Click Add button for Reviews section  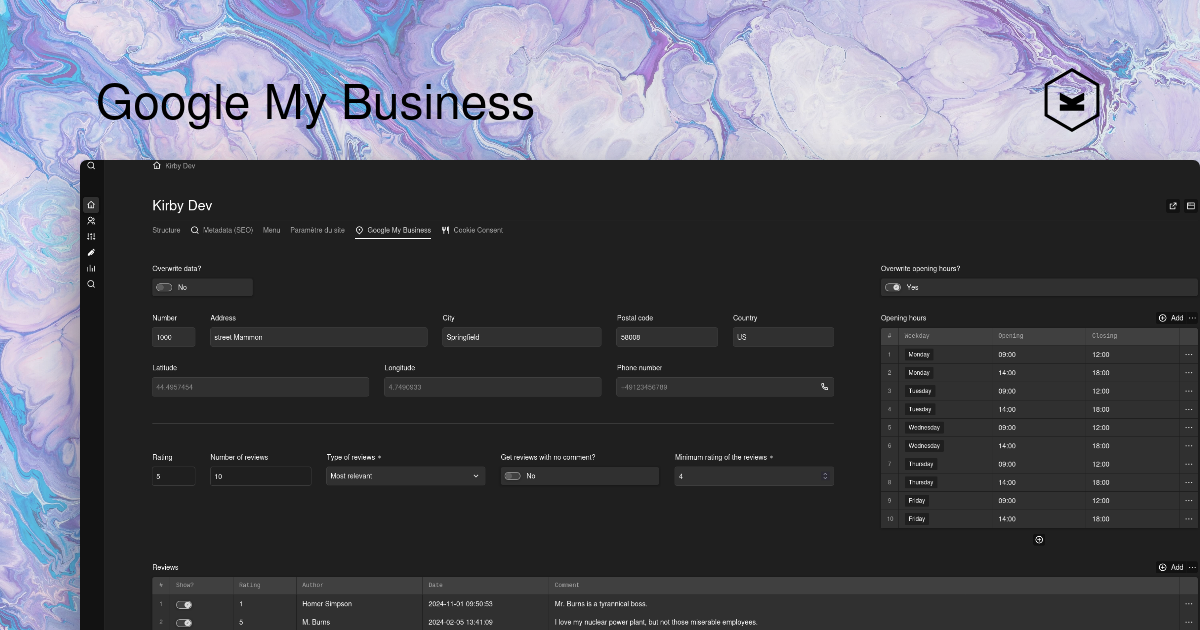click(x=1170, y=567)
